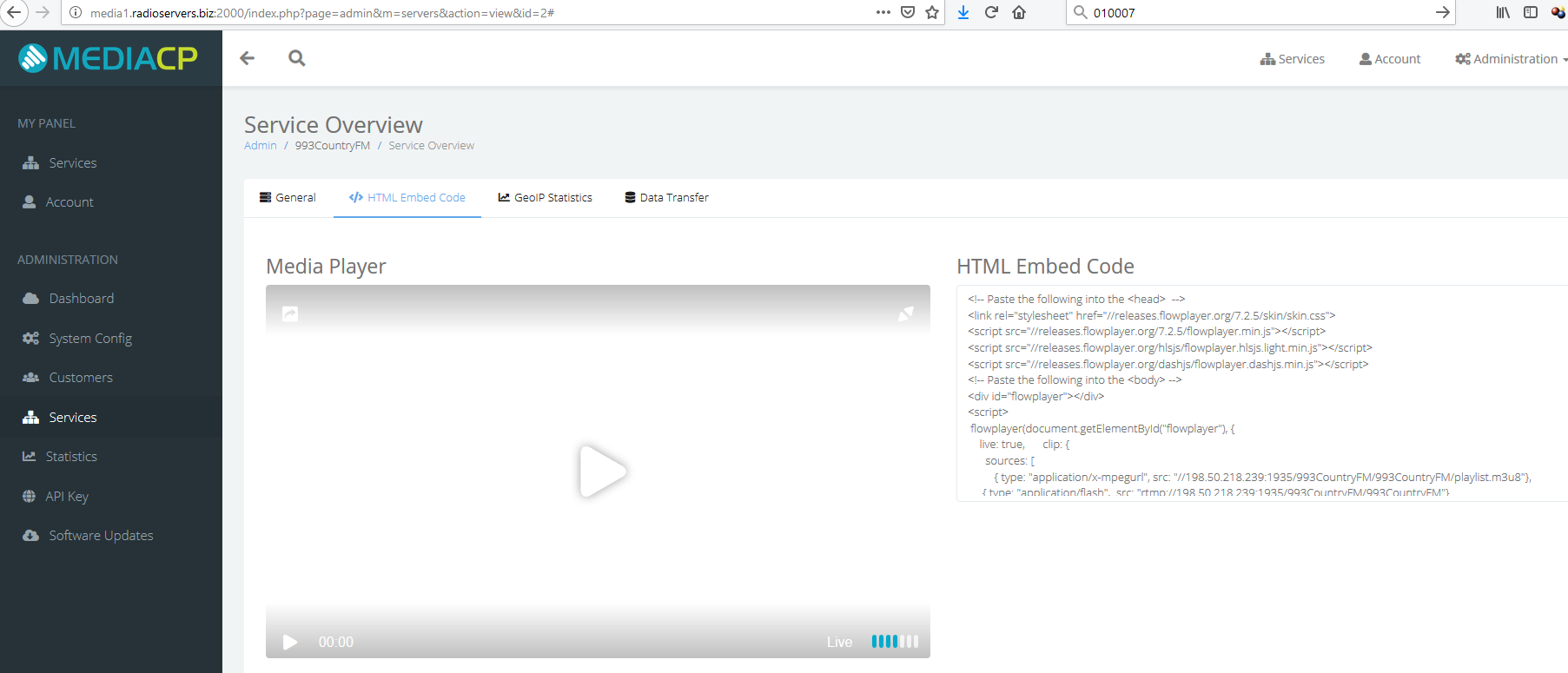Click the share icon on media player

(290, 313)
